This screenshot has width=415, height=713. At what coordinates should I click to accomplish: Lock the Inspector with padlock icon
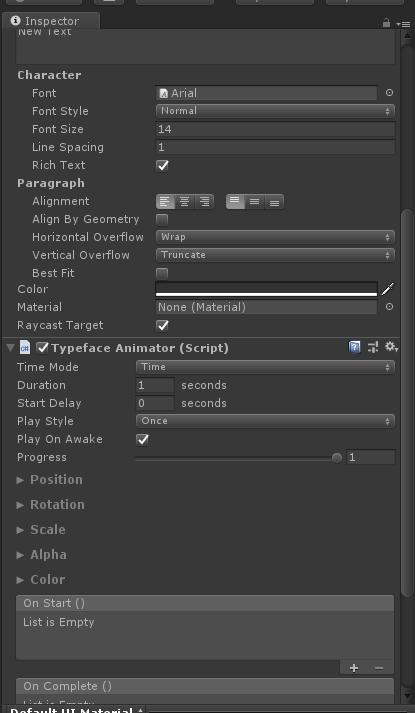(386, 23)
